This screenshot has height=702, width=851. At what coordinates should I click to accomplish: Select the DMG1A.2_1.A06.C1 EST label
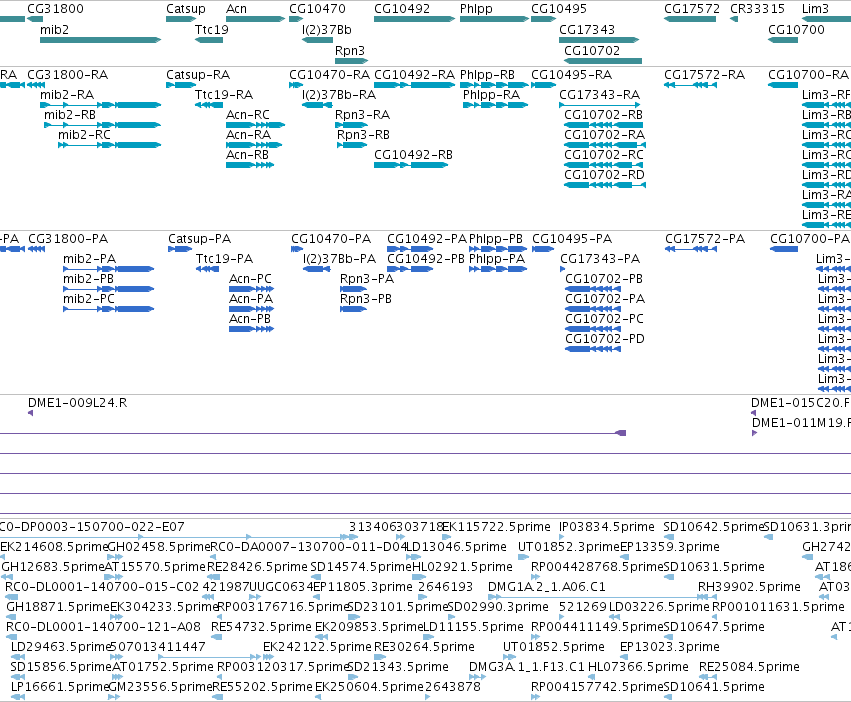[x=547, y=587]
